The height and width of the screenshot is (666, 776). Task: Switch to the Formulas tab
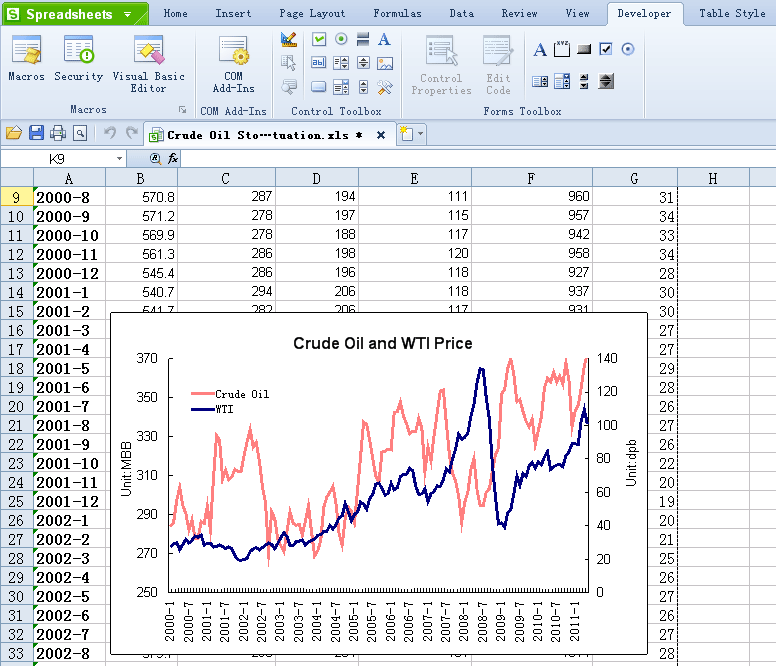click(x=397, y=13)
